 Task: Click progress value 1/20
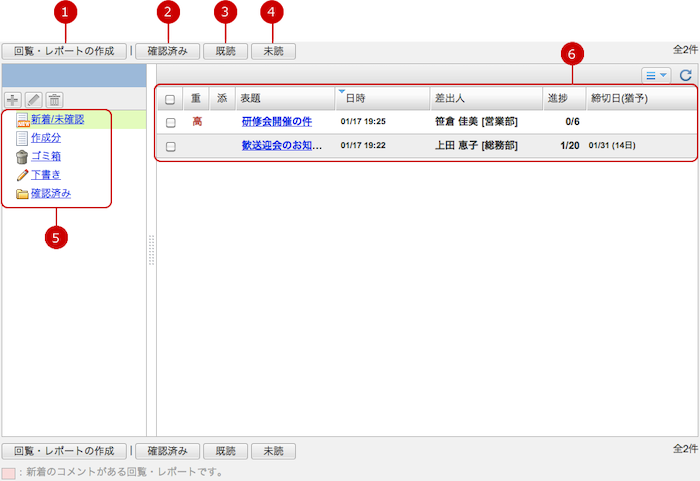coord(570,145)
